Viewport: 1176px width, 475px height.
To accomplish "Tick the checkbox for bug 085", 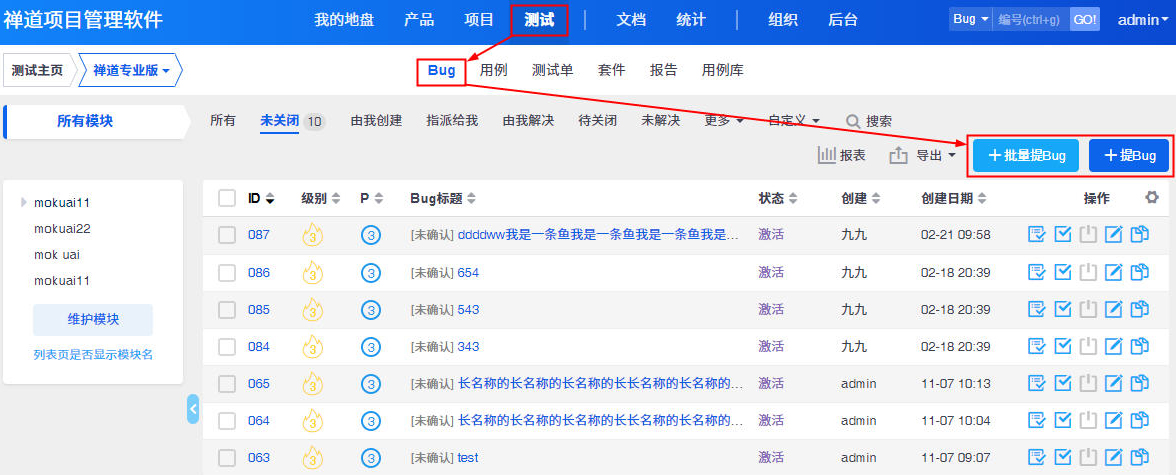I will 226,309.
